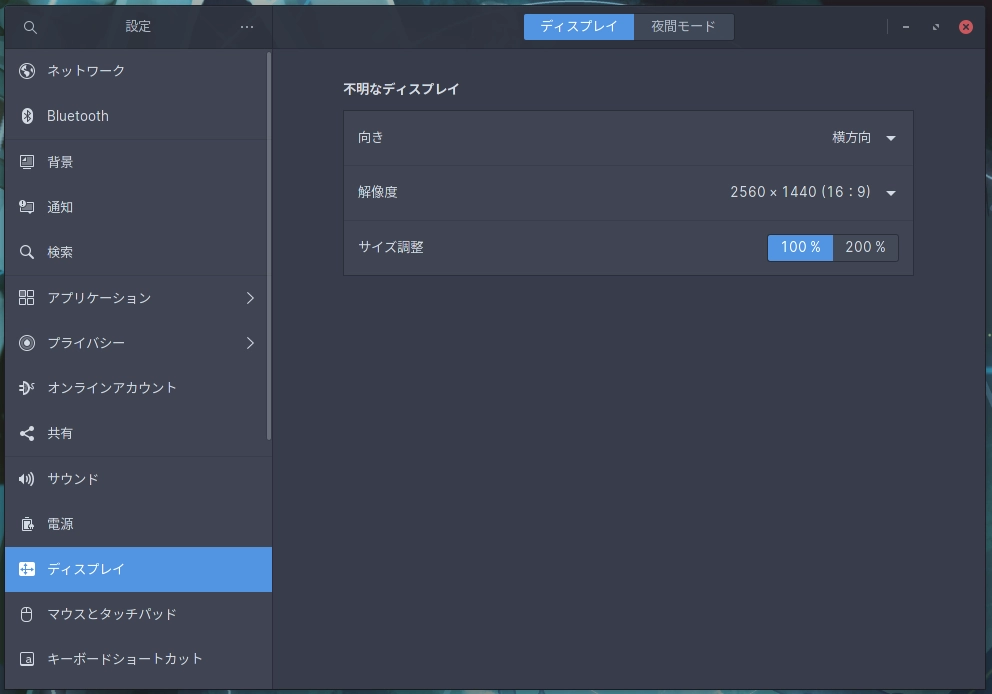
Task: Click the 通知 notifications icon
Action: click(27, 207)
